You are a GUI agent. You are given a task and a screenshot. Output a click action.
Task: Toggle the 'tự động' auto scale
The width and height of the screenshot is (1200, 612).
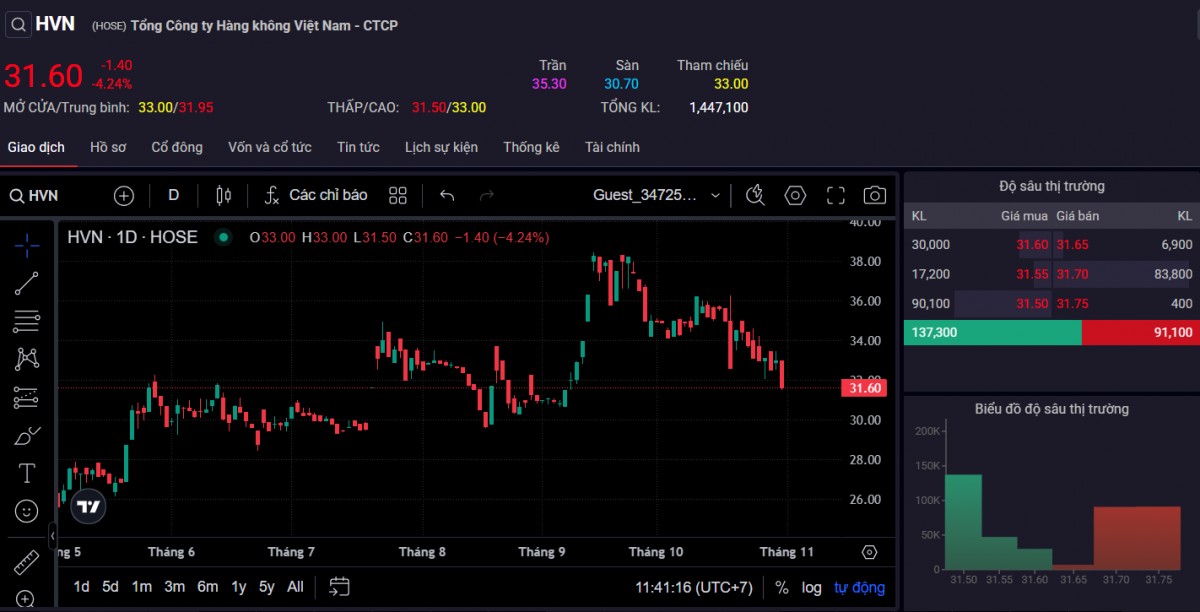click(859, 587)
